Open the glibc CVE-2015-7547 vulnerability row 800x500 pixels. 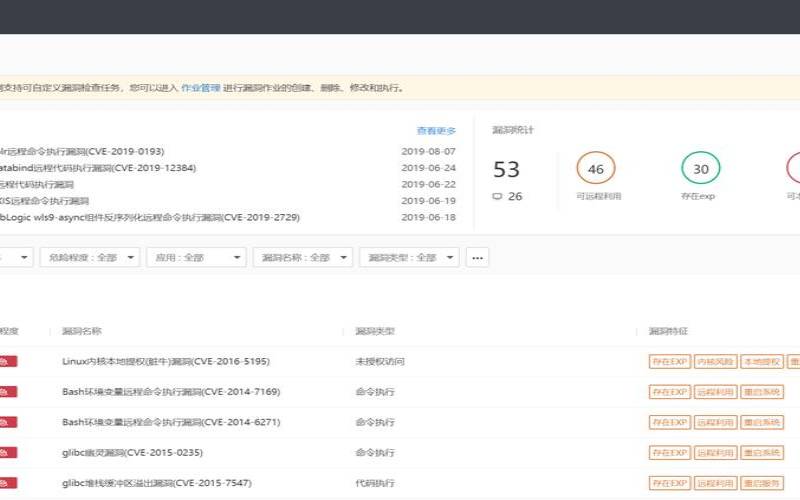tap(156, 483)
